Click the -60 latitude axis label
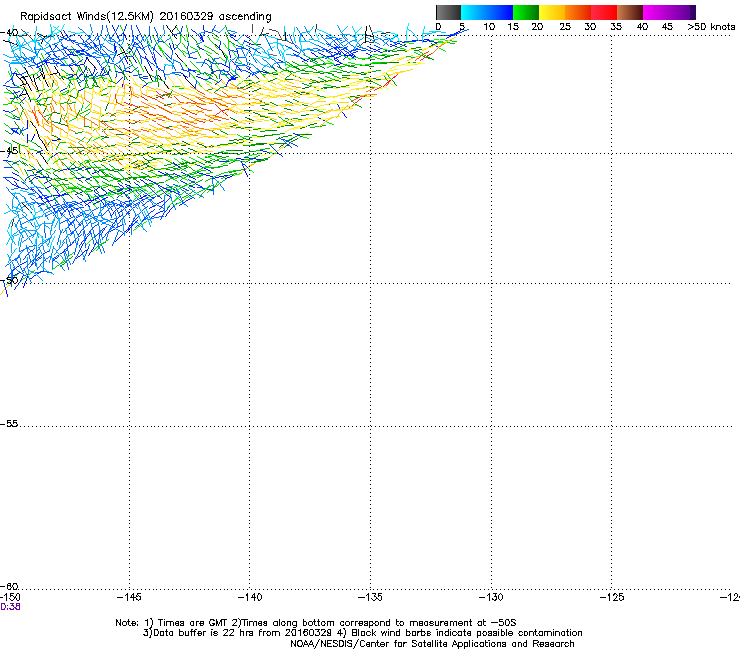 [x=9, y=586]
